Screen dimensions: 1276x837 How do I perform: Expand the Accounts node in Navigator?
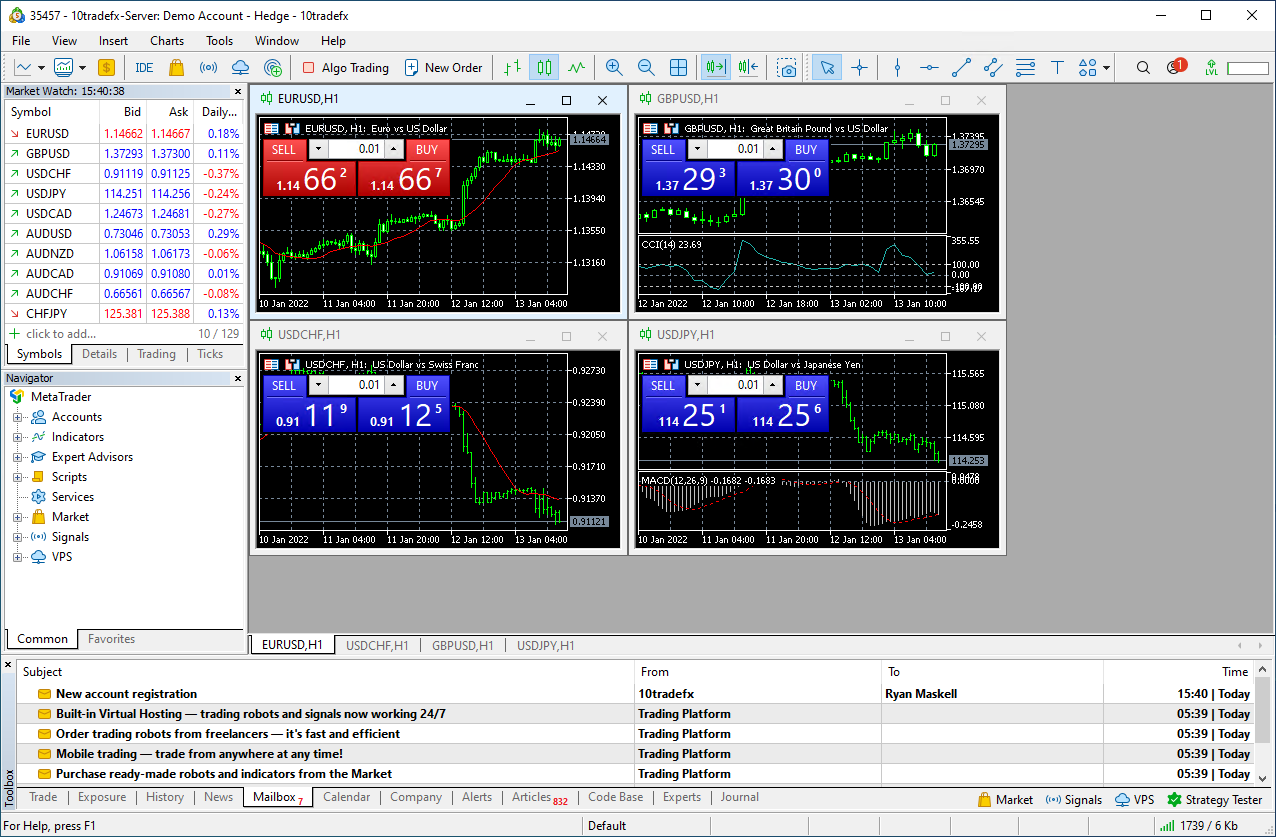pyautogui.click(x=17, y=417)
